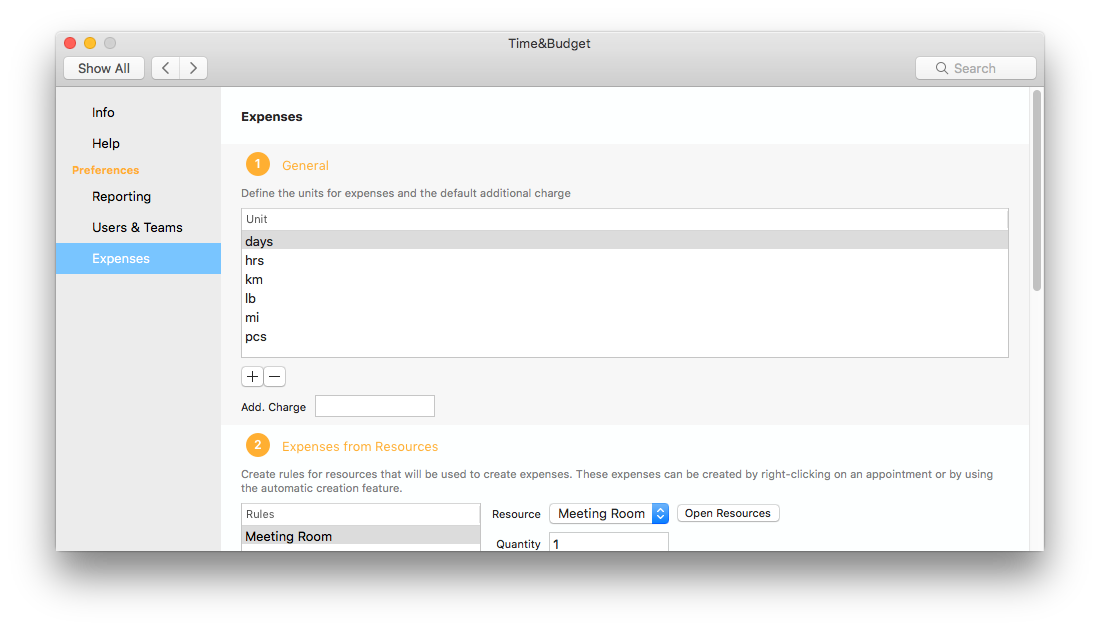Open the Help section in the sidebar
The image size is (1100, 631).
pyautogui.click(x=106, y=143)
